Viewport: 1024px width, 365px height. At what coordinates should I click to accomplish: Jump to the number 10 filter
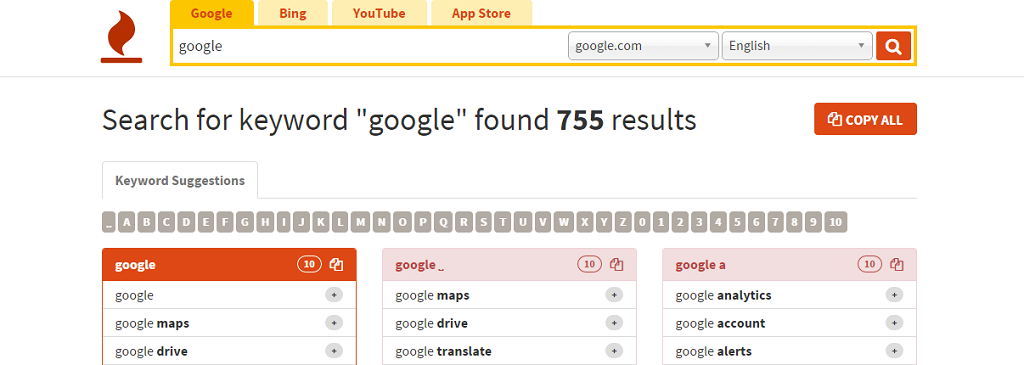click(835, 222)
